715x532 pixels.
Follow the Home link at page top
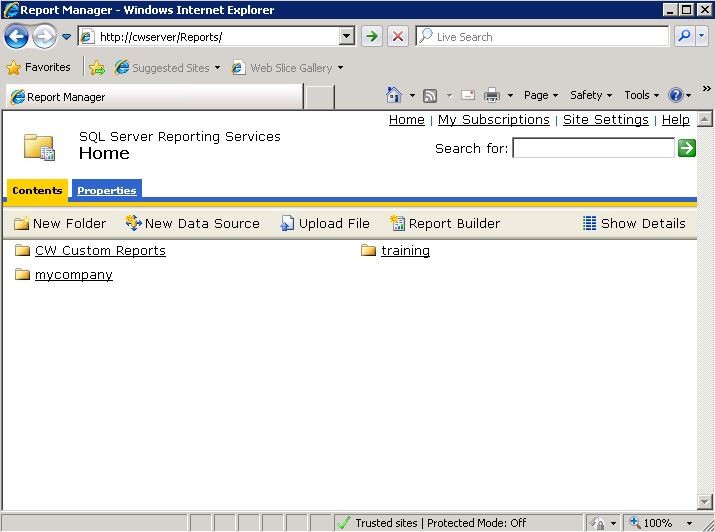click(407, 119)
